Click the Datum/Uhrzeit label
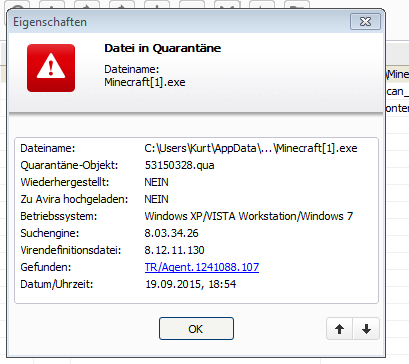The image size is (409, 364). coord(57,284)
